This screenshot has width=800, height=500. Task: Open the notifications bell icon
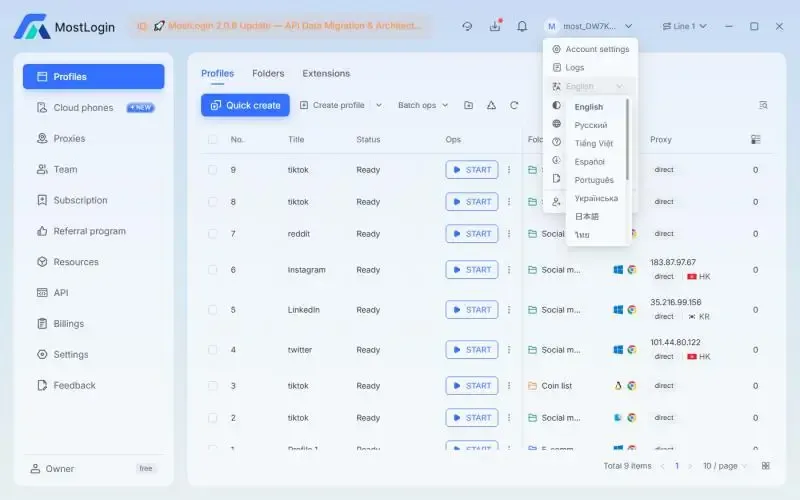point(522,26)
